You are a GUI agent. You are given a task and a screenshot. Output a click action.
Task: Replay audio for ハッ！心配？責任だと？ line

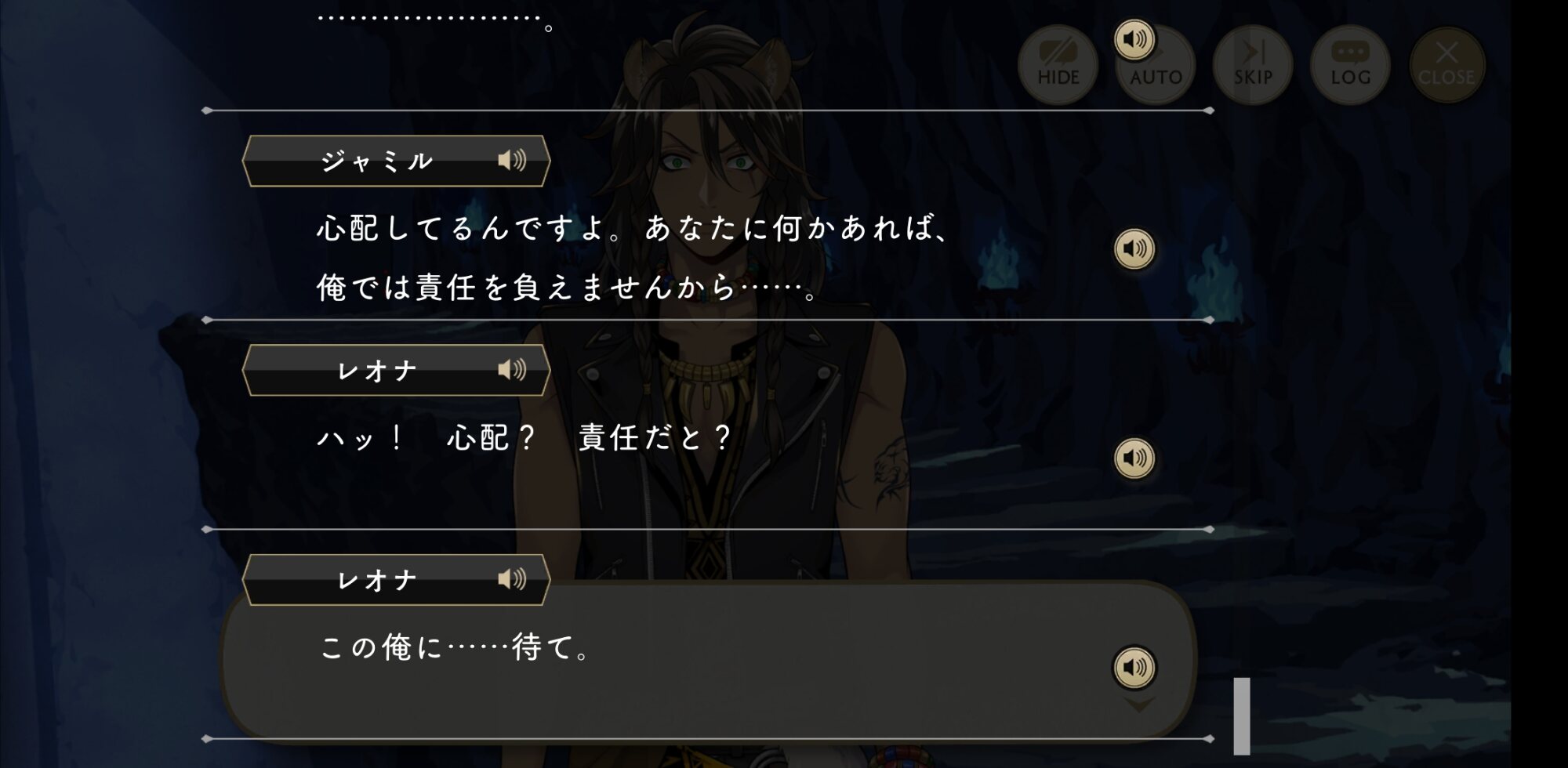coord(1134,458)
